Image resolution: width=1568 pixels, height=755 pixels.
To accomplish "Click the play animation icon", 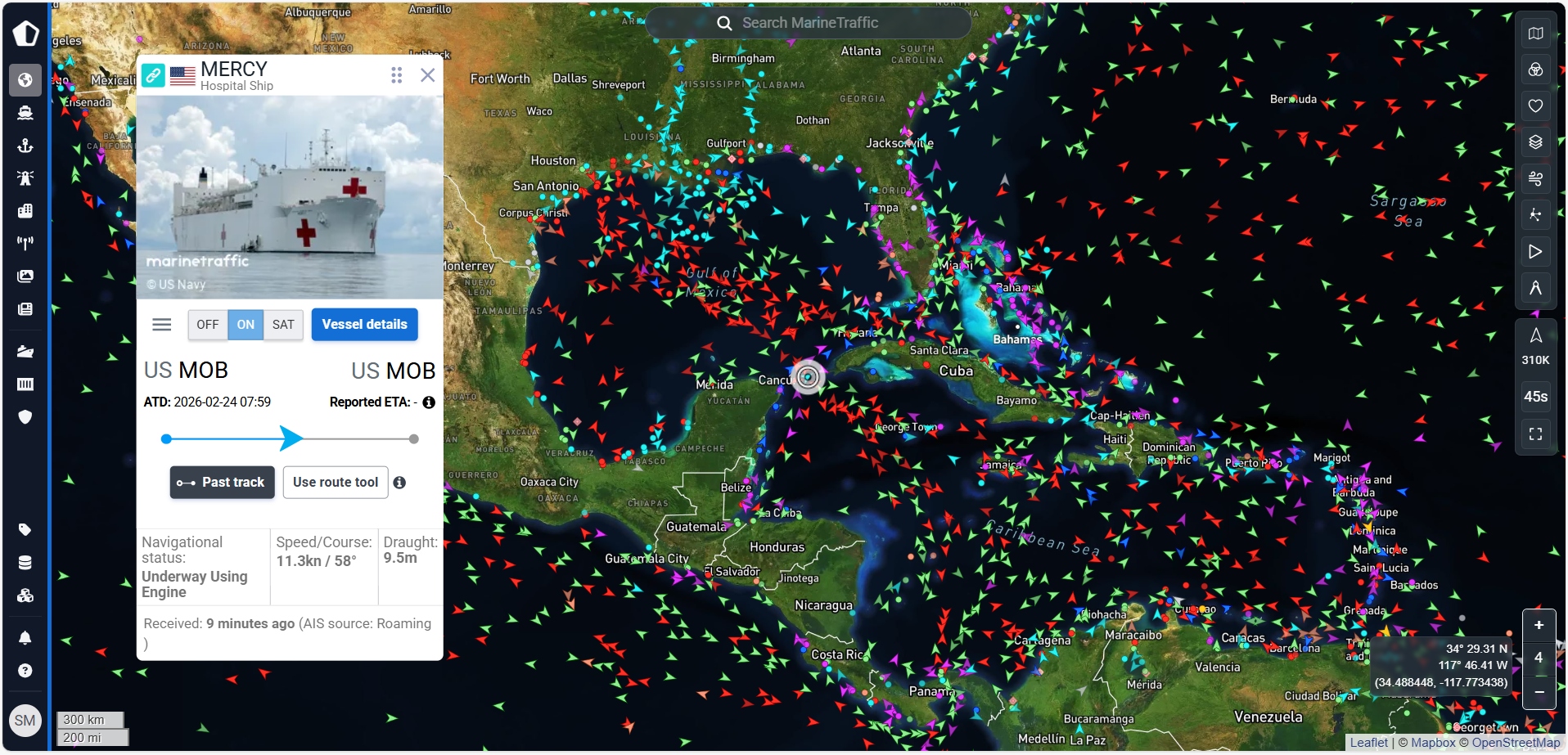I will click(1535, 252).
